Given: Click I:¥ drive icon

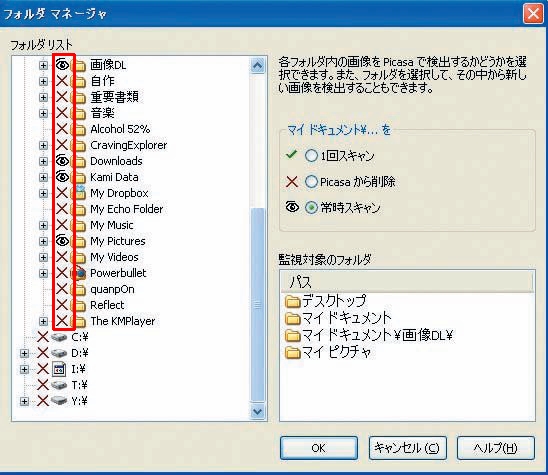Looking at the screenshot, I should tap(59, 369).
